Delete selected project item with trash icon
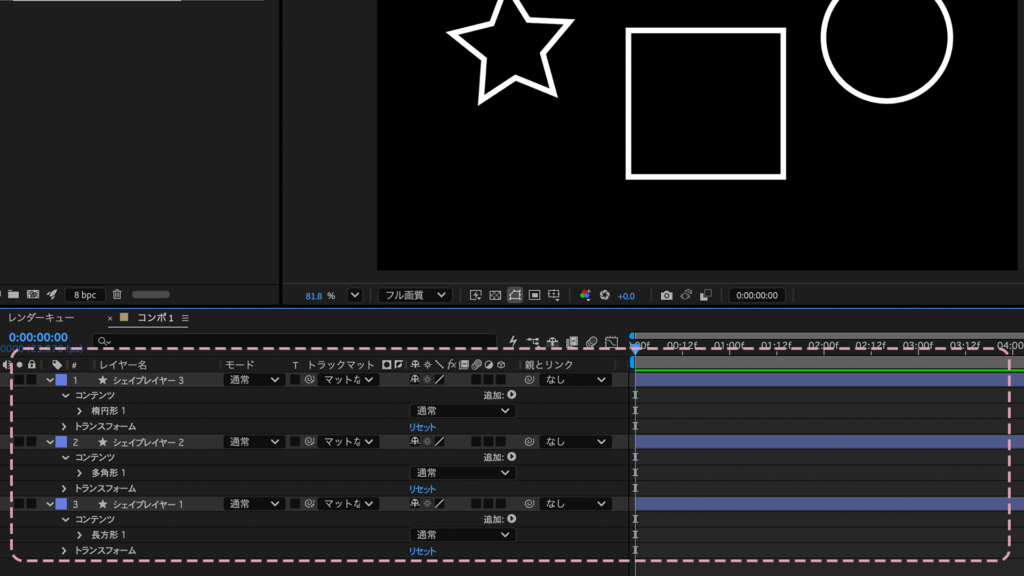 point(117,295)
